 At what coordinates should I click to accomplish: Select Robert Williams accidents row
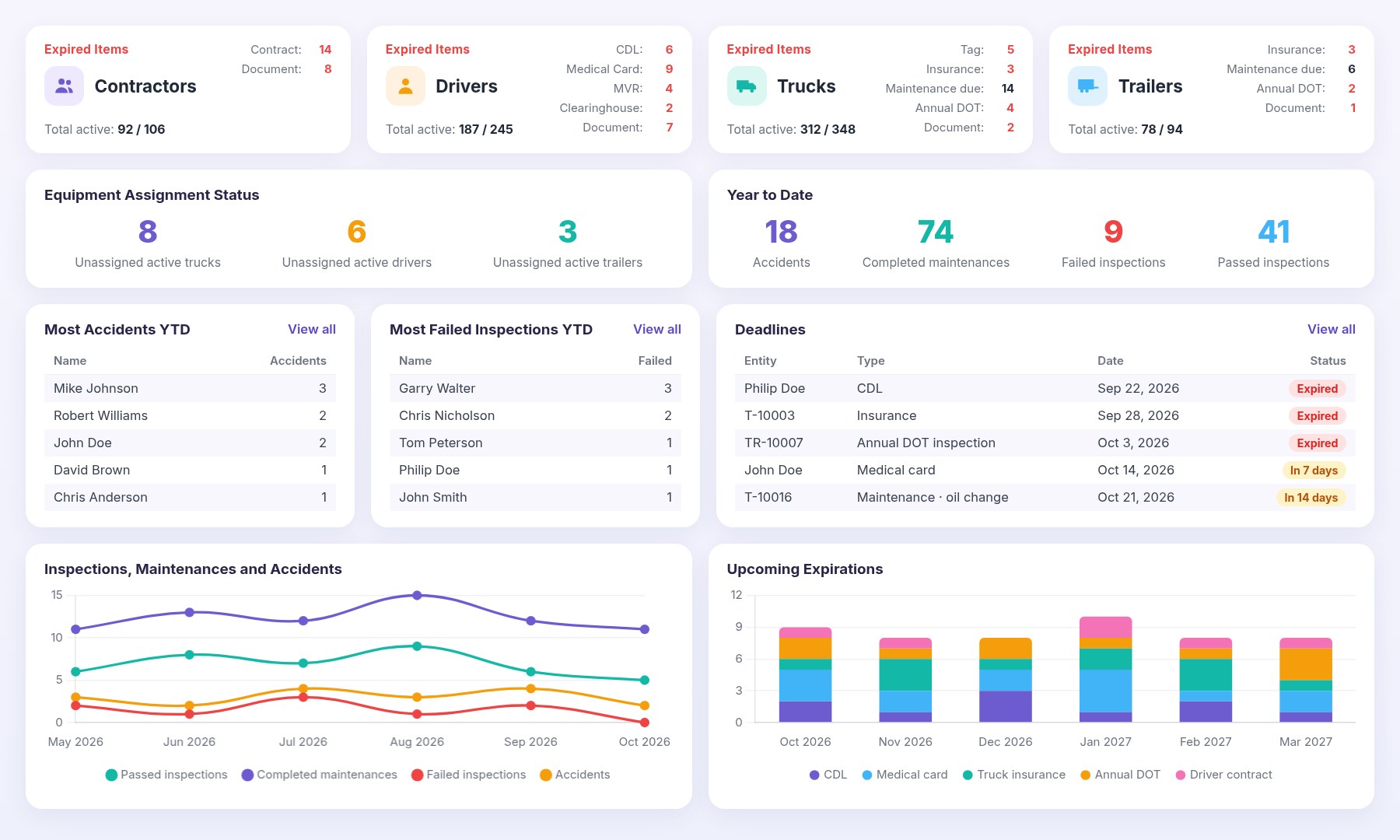(x=190, y=415)
